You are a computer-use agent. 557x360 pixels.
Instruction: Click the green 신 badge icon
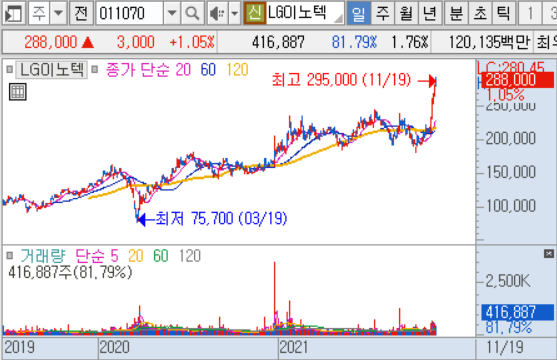point(254,14)
